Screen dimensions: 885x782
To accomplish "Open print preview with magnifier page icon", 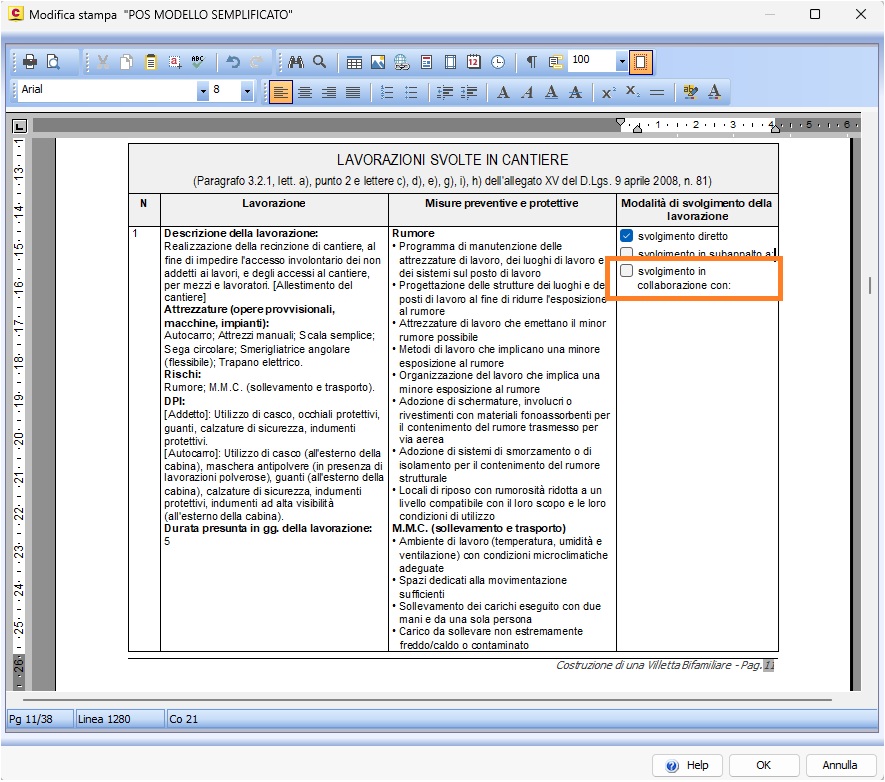I will pyautogui.click(x=53, y=61).
